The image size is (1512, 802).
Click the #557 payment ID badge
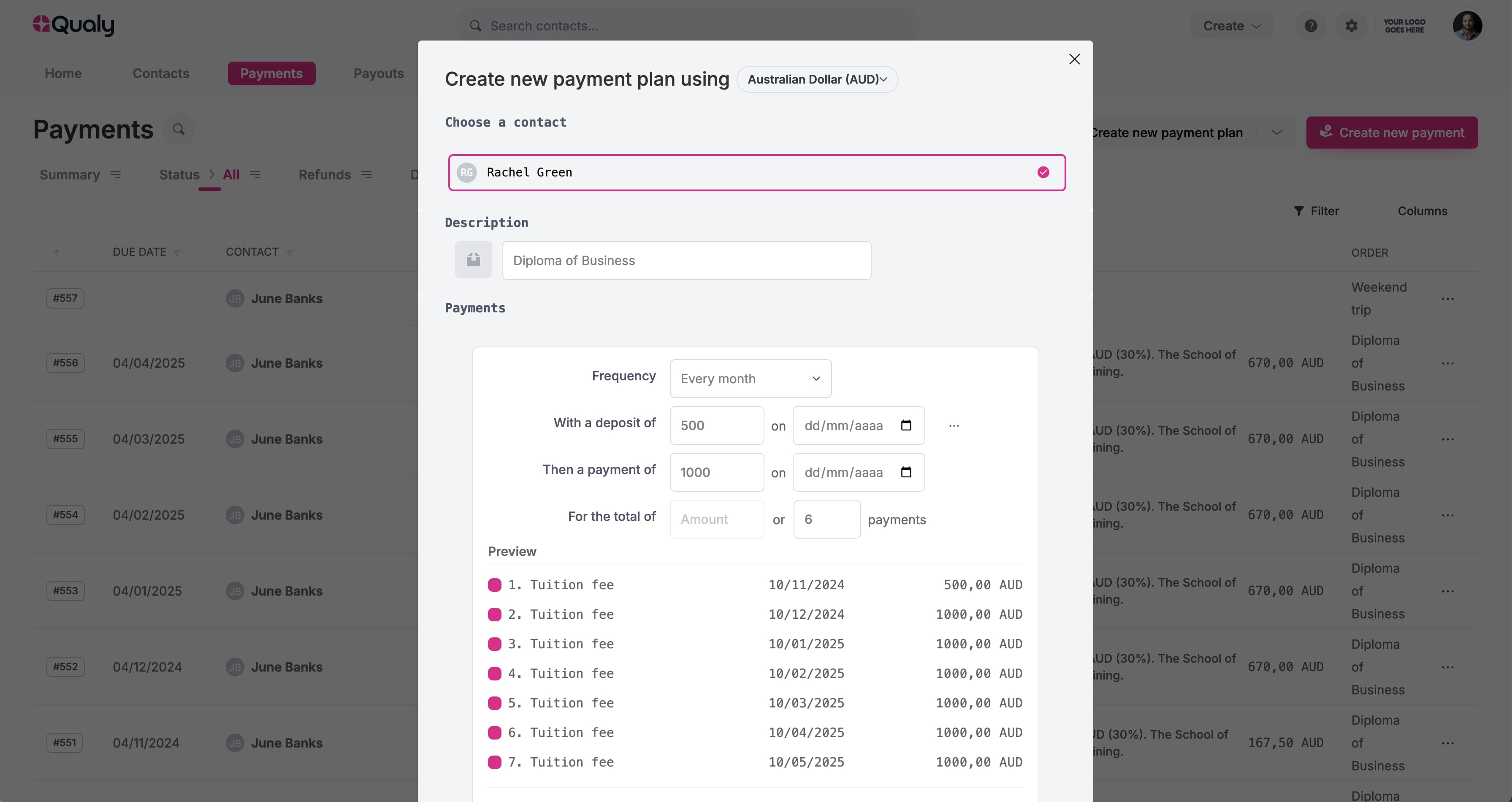(65, 298)
